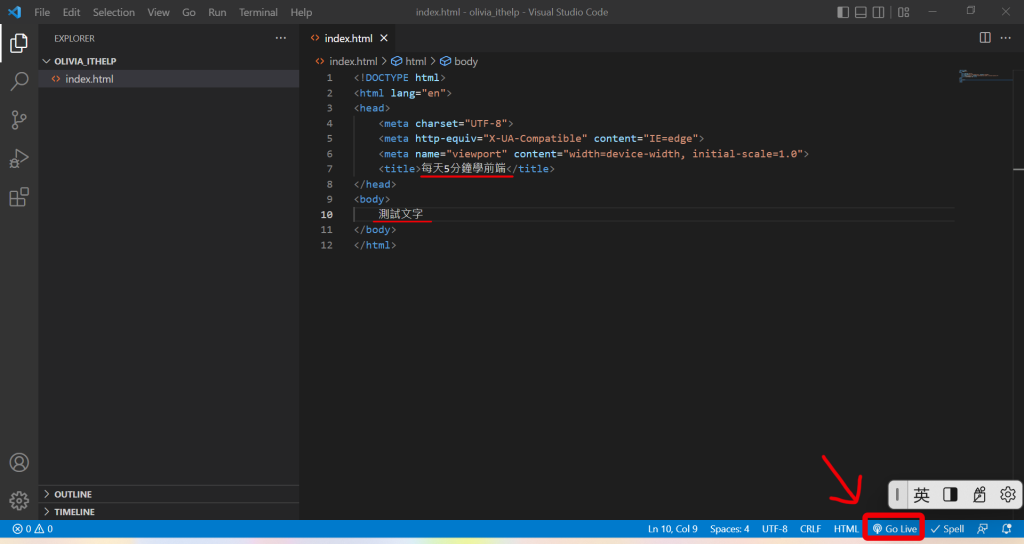1024x544 pixels.
Task: Click the DOCTYPE html line of code
Action: [400, 78]
